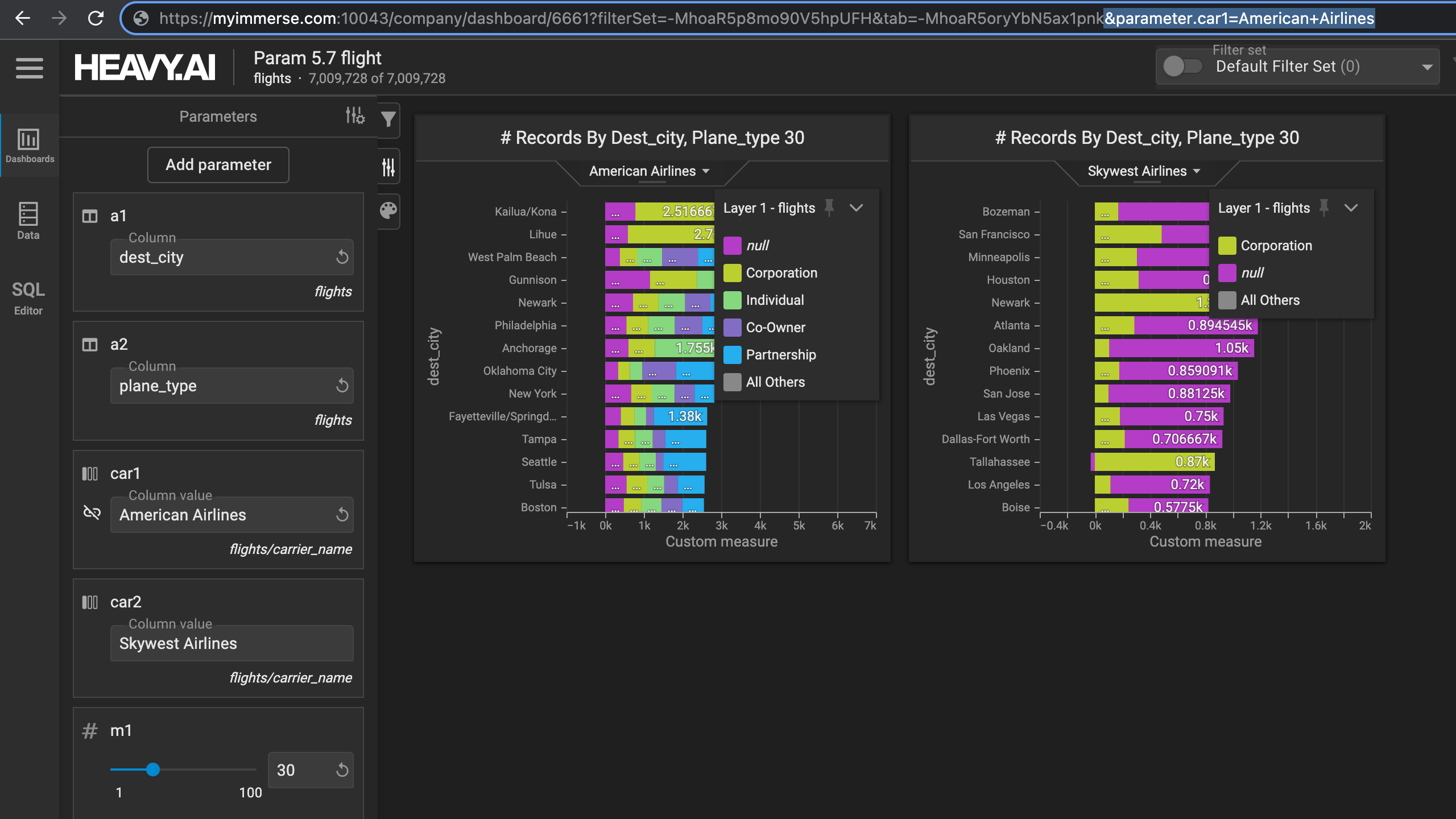Pin the American Airlines chart legend

(829, 208)
